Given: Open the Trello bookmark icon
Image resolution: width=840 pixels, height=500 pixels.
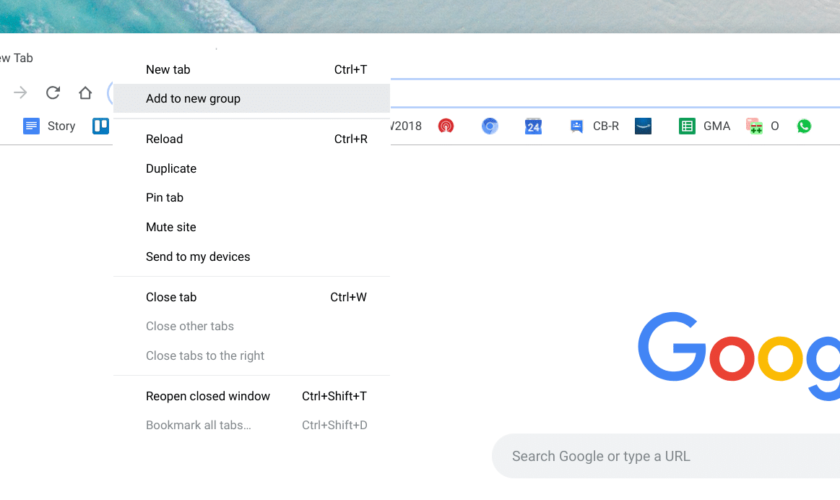Looking at the screenshot, I should [x=101, y=126].
